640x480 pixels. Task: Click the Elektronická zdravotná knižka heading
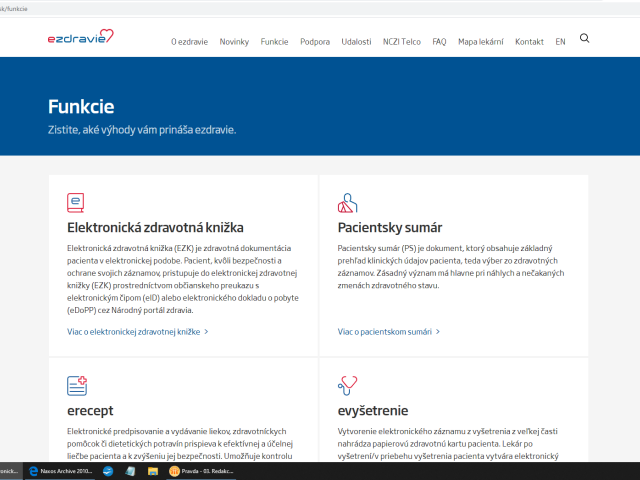(x=155, y=227)
